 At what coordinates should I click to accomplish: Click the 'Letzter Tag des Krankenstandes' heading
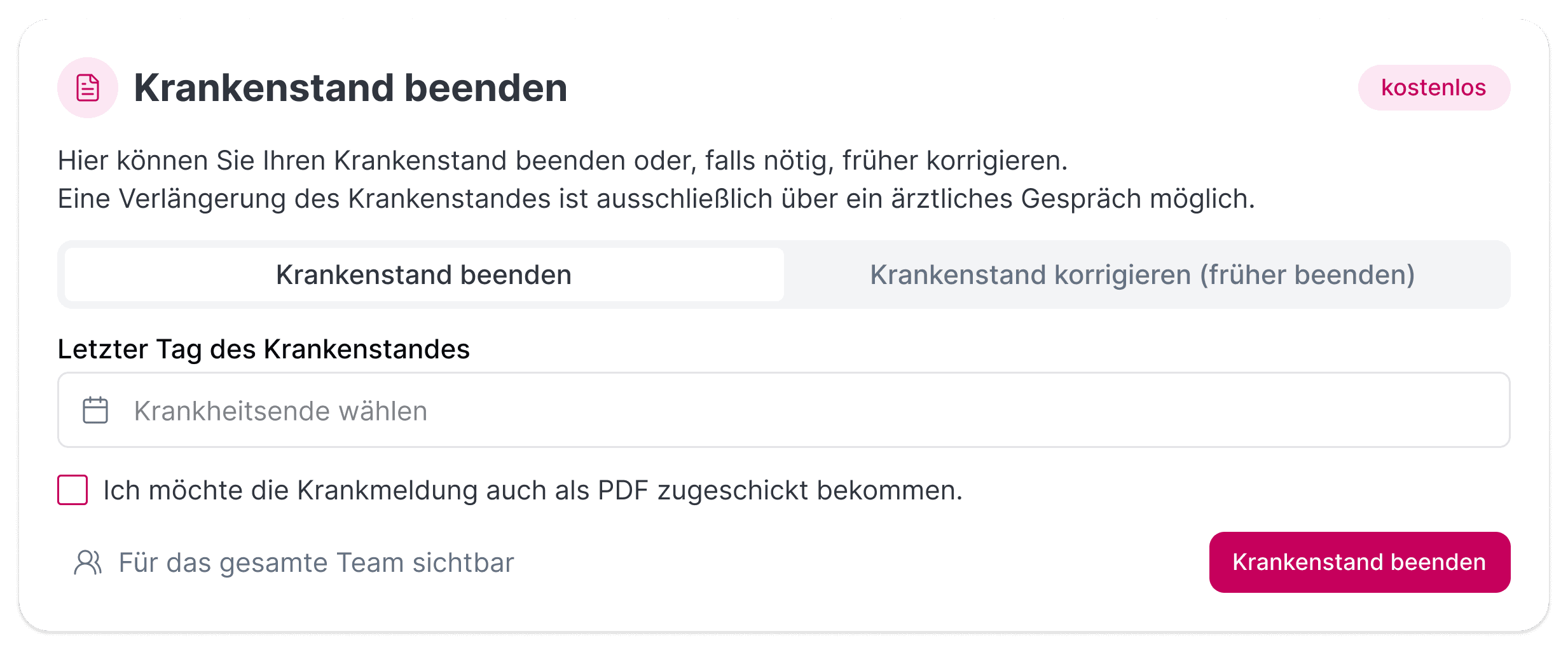[x=263, y=348]
